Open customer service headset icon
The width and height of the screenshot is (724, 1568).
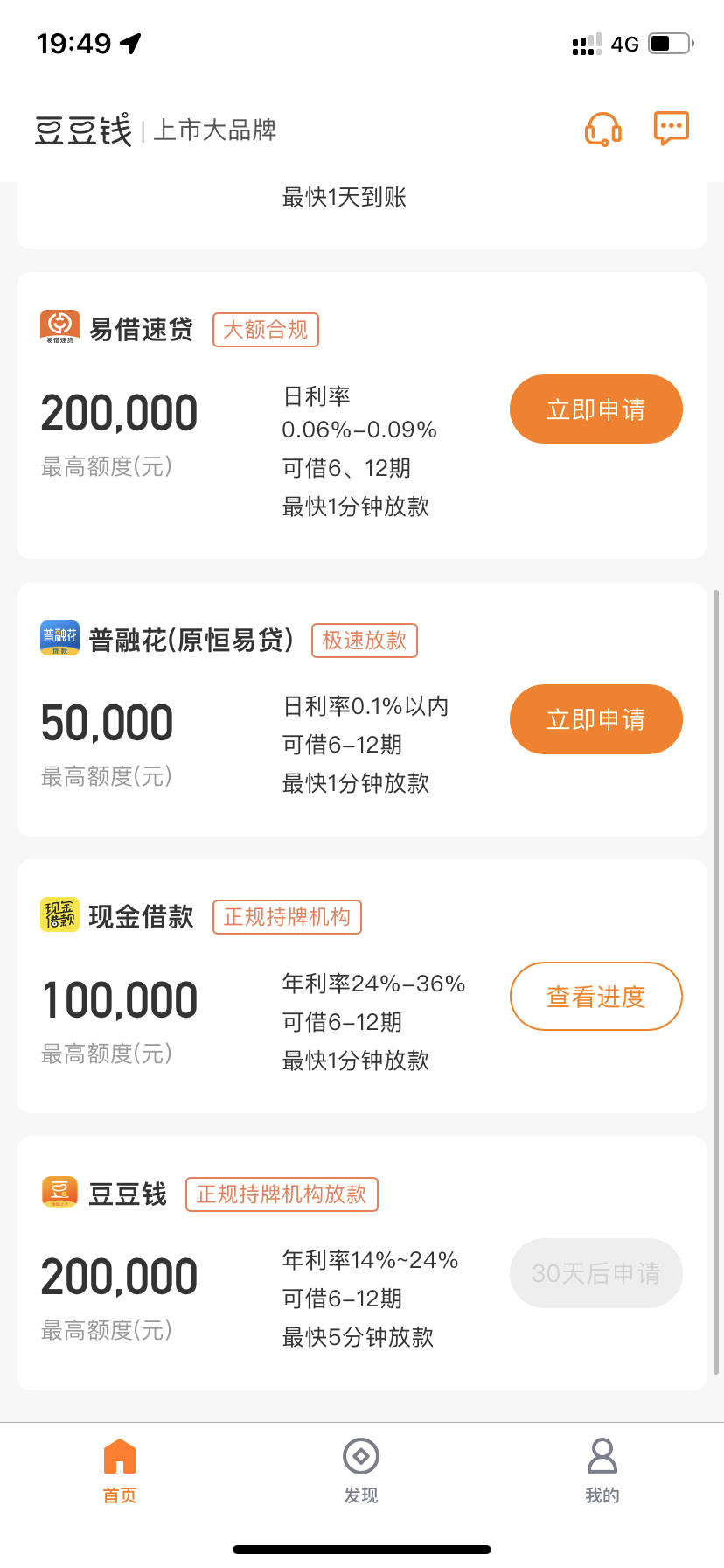click(603, 129)
